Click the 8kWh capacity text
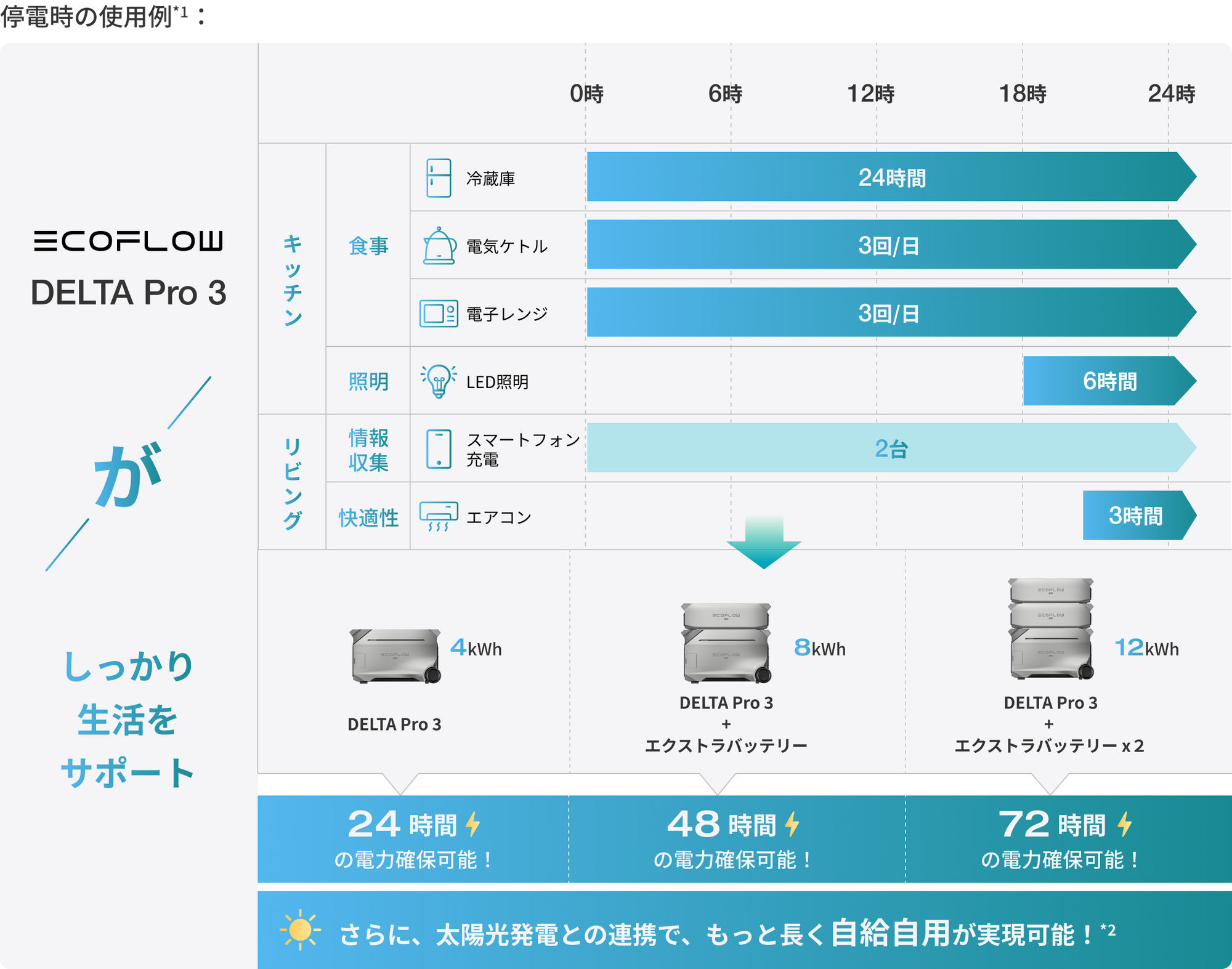The height and width of the screenshot is (969, 1232). tap(819, 648)
